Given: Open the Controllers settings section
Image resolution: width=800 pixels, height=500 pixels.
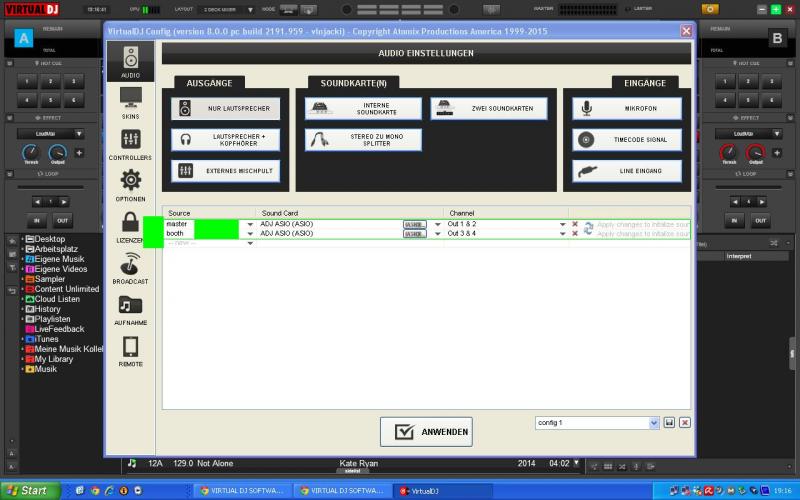Looking at the screenshot, I should click(131, 144).
